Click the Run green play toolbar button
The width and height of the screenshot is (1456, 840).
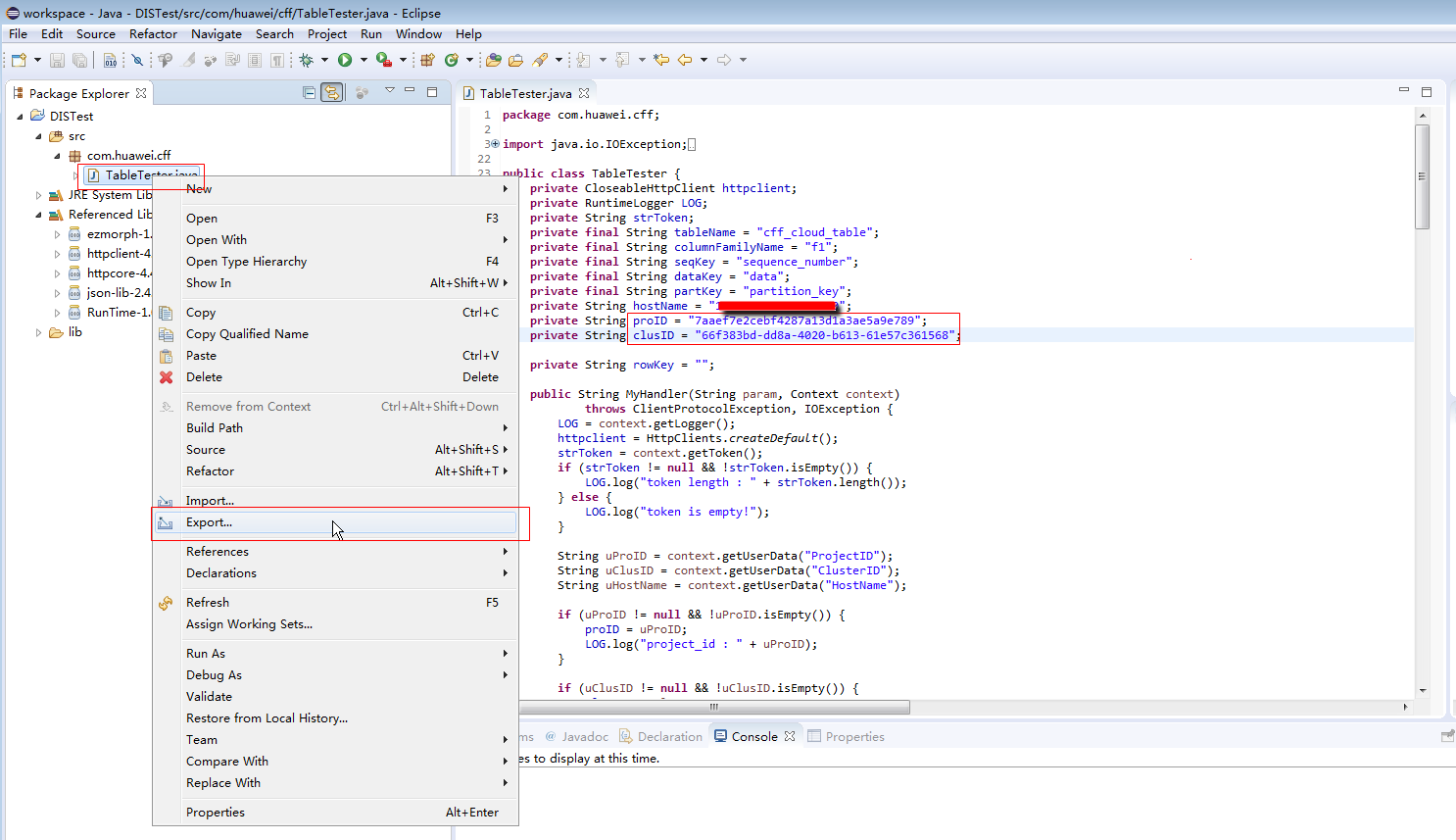click(x=345, y=60)
